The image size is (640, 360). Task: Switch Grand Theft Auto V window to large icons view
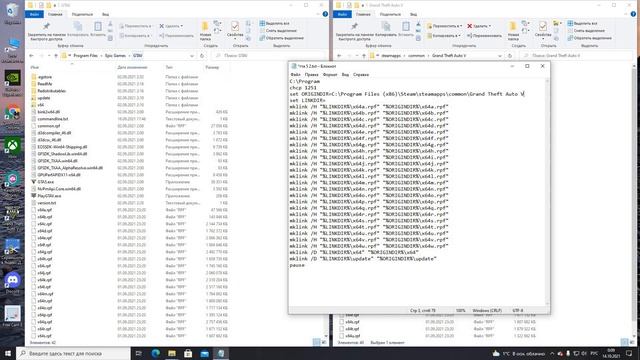click(631, 342)
